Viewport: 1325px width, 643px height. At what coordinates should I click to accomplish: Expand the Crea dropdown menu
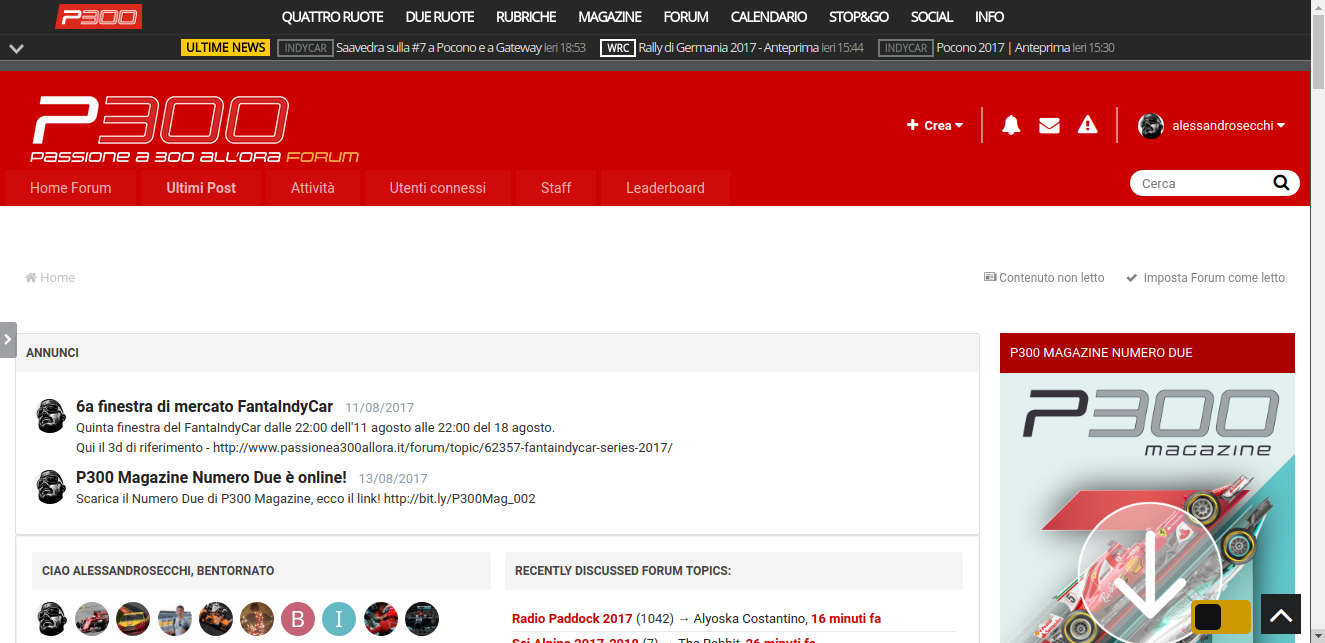point(935,125)
